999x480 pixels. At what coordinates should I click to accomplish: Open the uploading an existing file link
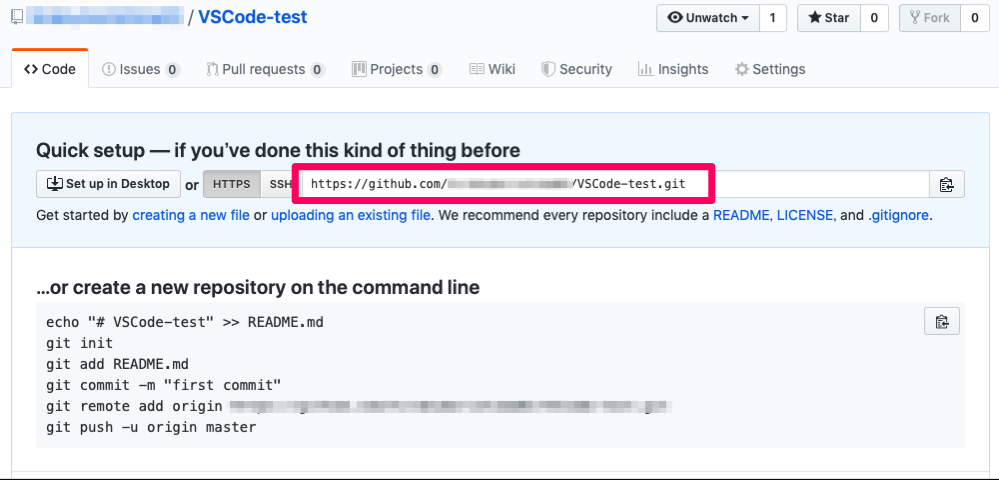[x=351, y=215]
